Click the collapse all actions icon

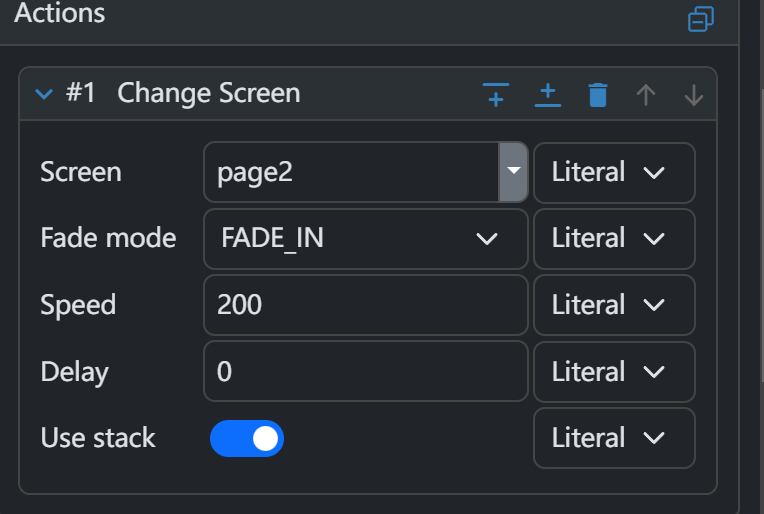pyautogui.click(x=701, y=19)
